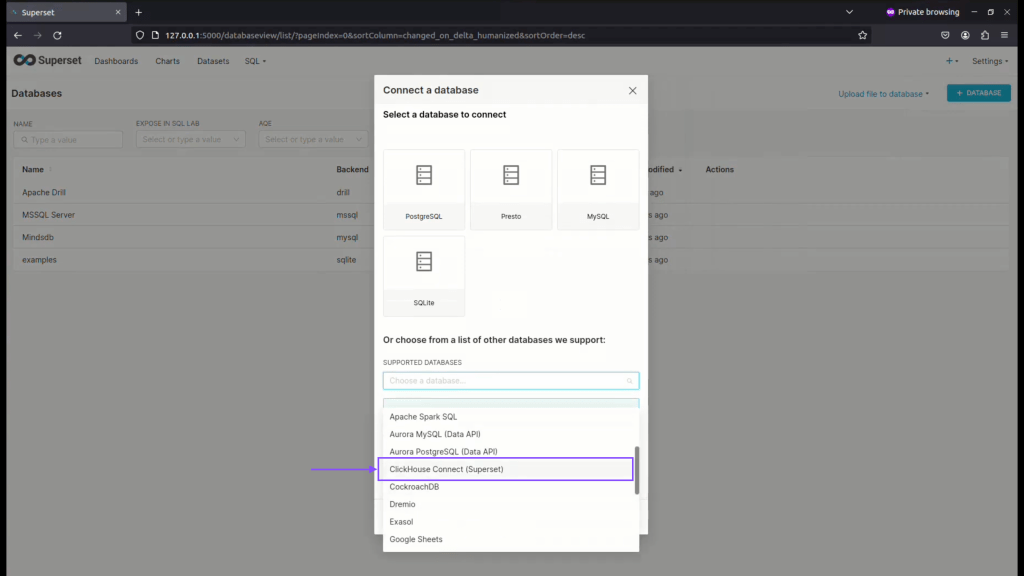Click the + DATABASE button
The image size is (1024, 576).
click(978, 93)
